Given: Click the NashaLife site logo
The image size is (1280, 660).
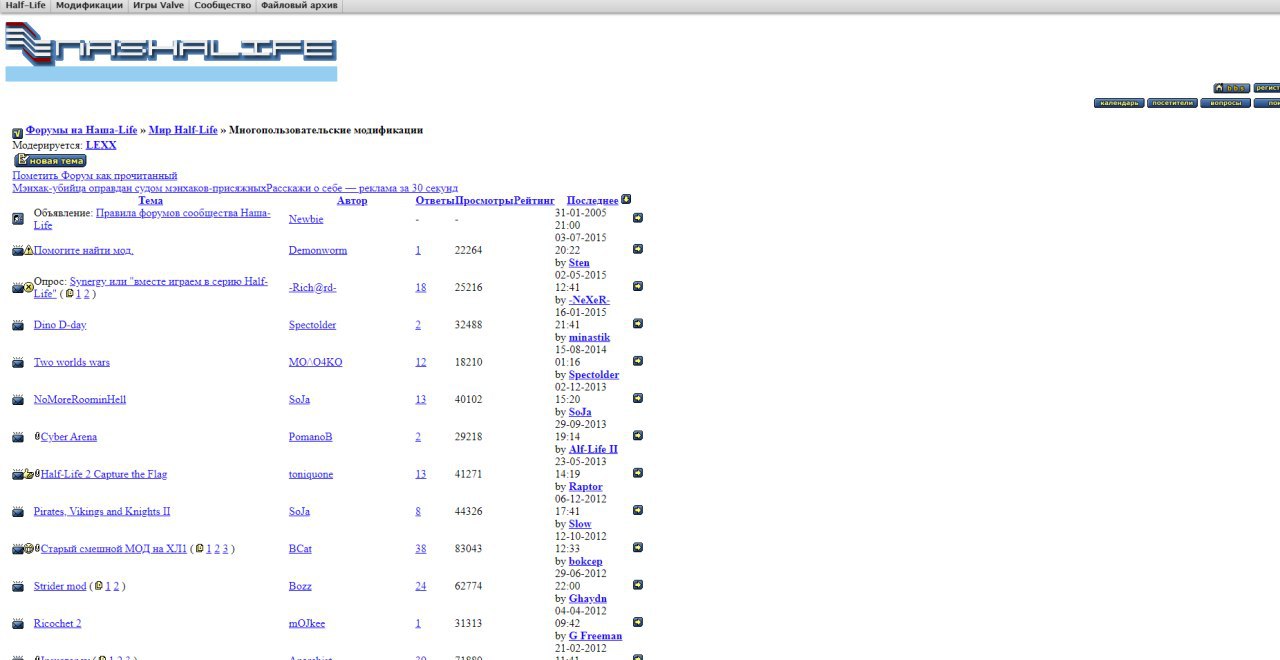Looking at the screenshot, I should coord(171,51).
